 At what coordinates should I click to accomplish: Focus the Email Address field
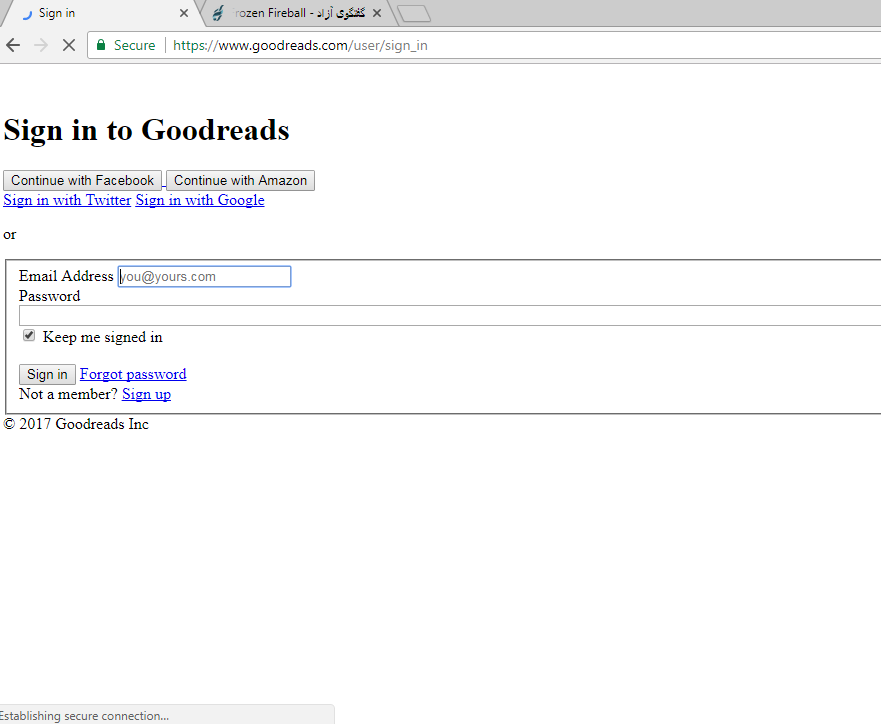click(205, 276)
